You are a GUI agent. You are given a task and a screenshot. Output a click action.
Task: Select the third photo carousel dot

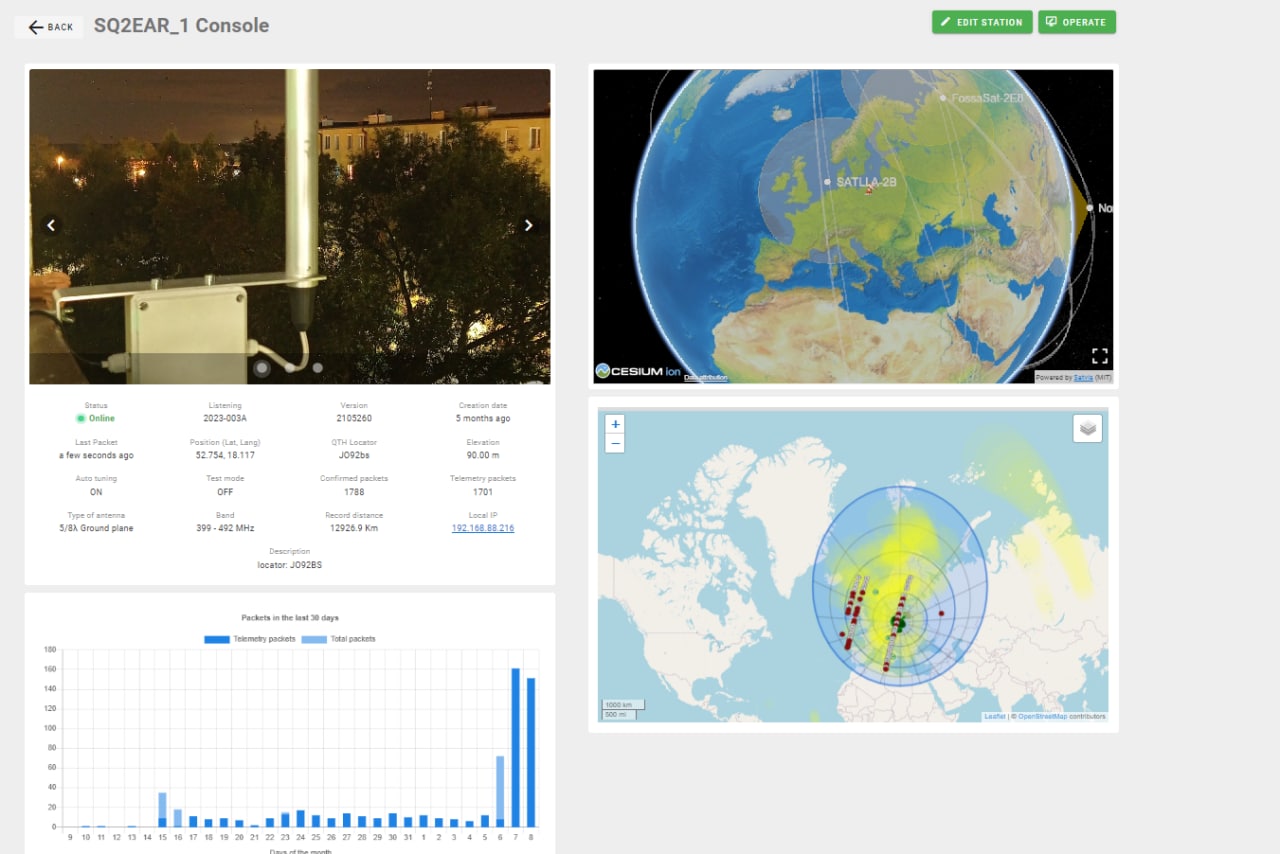(318, 367)
